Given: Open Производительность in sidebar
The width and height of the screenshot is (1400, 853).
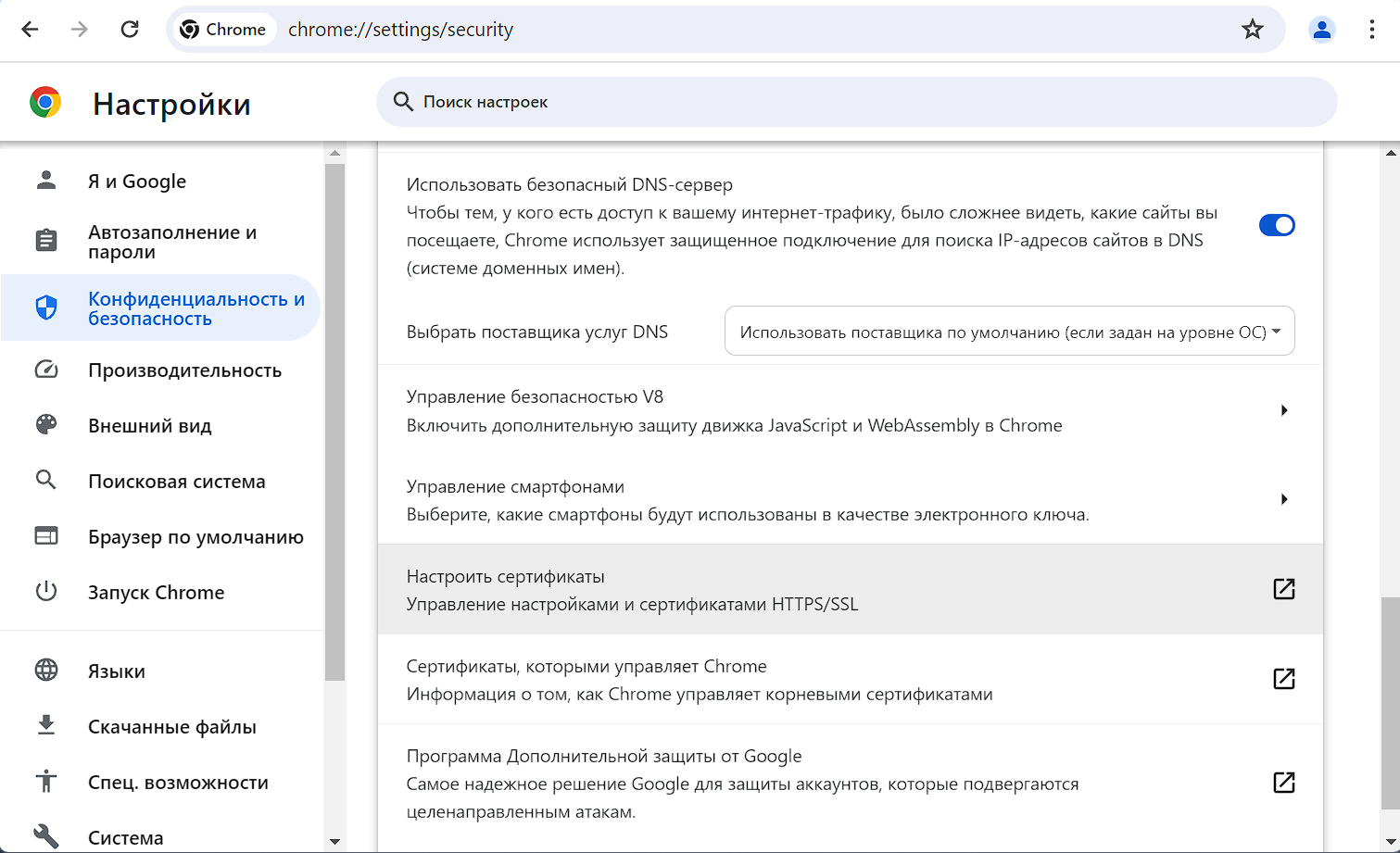Looking at the screenshot, I should click(183, 370).
